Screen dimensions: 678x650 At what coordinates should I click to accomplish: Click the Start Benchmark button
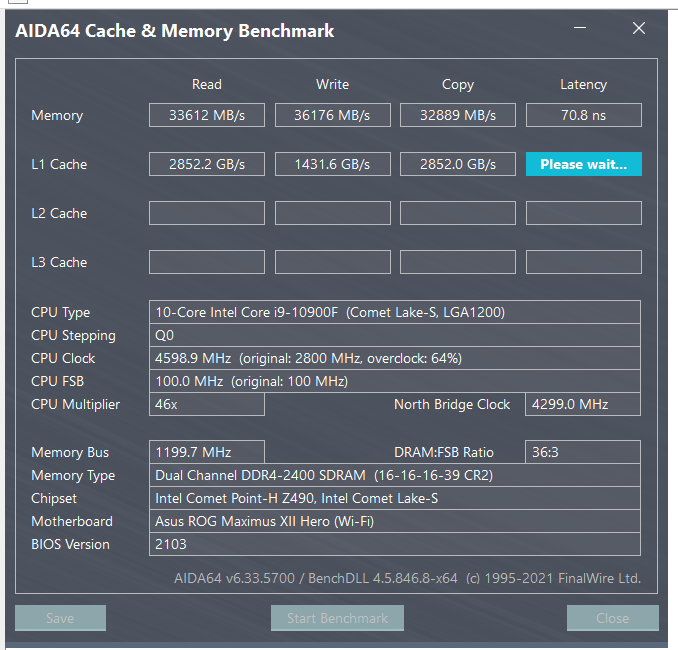tap(337, 618)
